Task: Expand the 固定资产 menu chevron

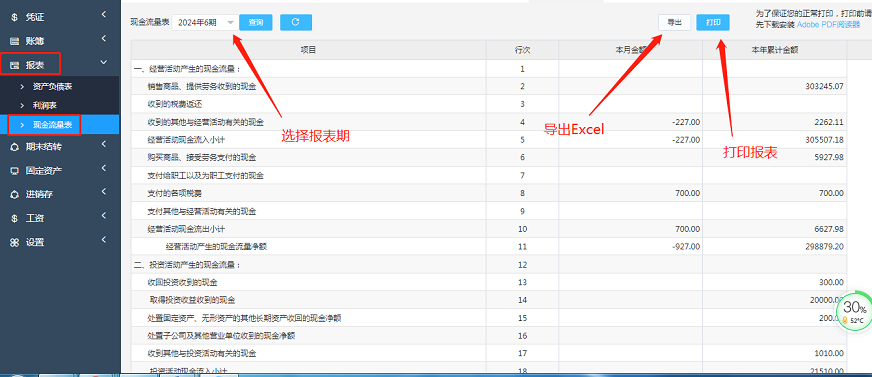Action: pos(103,168)
